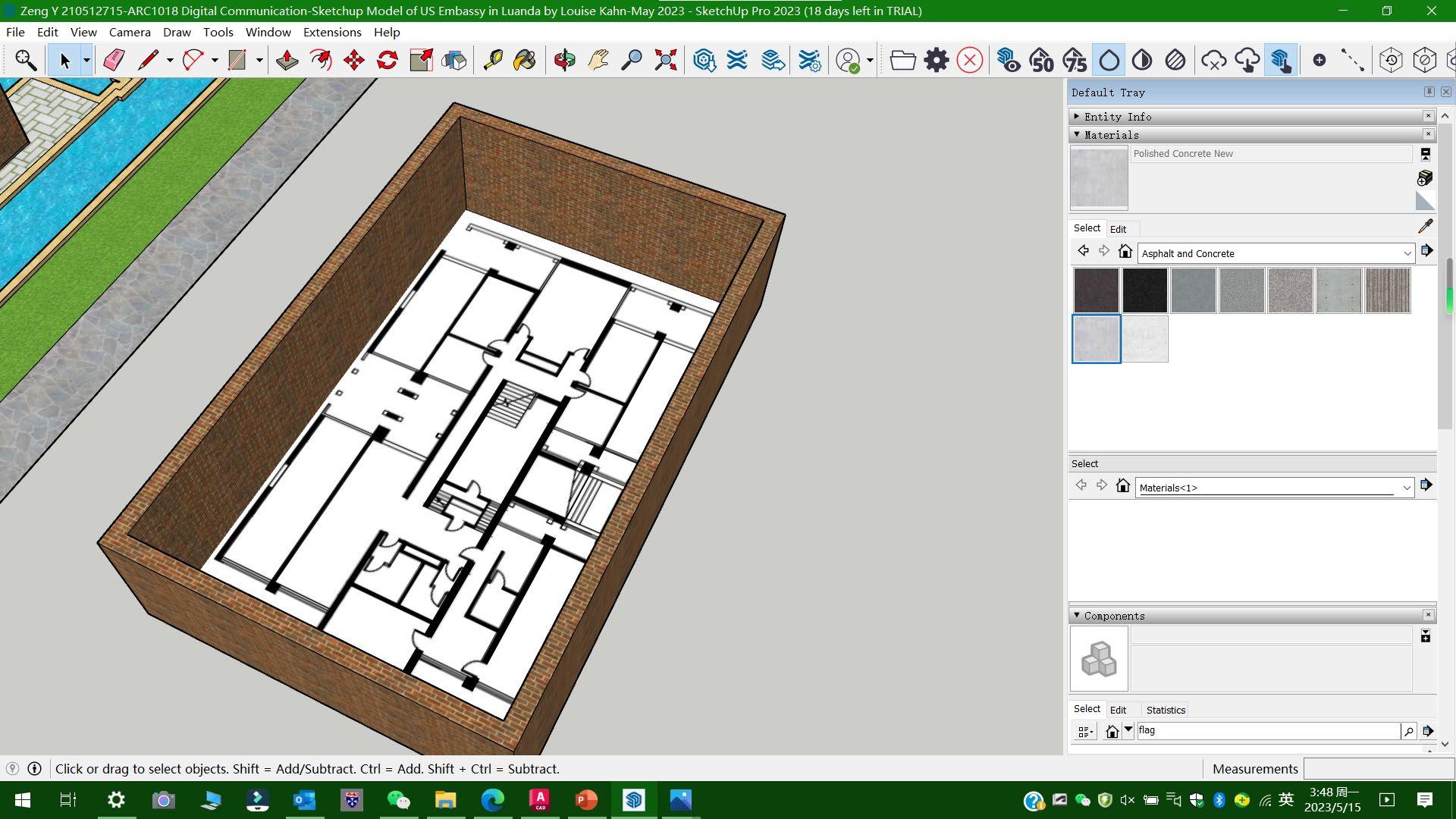Open the Materials<1> collection dropdown
The width and height of the screenshot is (1456, 819).
coord(1406,488)
